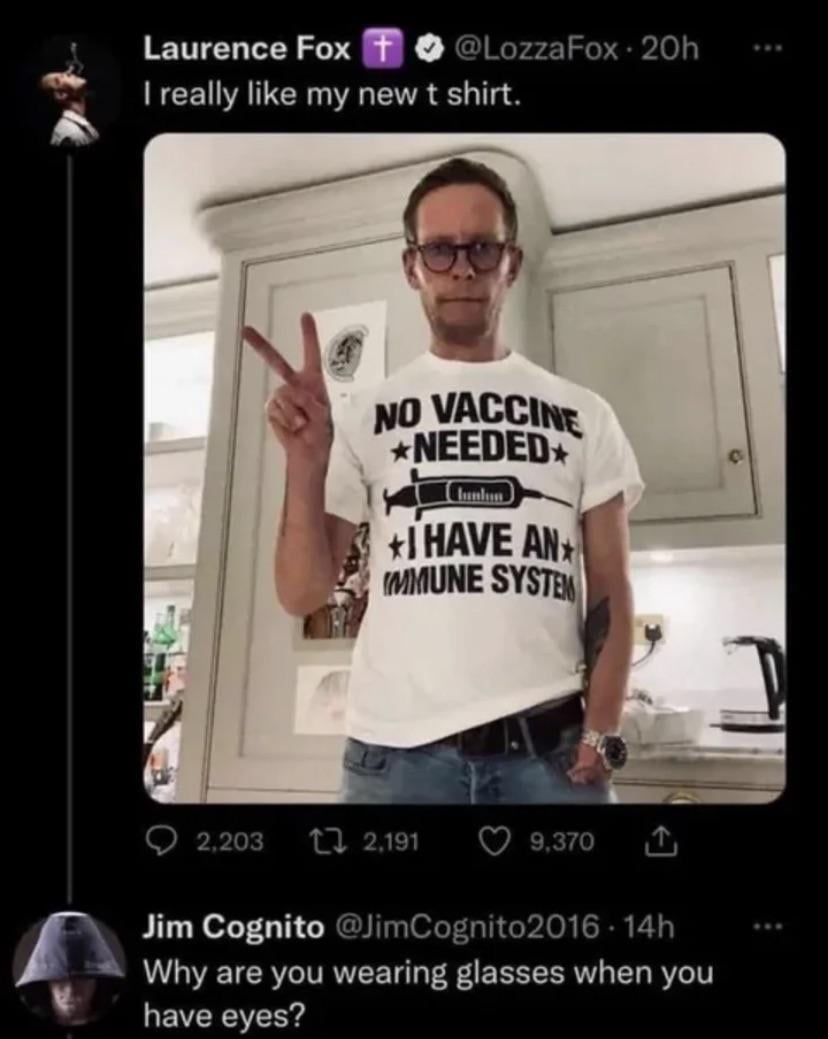
Task: Click the 2,191 retweet count
Action: pos(390,841)
